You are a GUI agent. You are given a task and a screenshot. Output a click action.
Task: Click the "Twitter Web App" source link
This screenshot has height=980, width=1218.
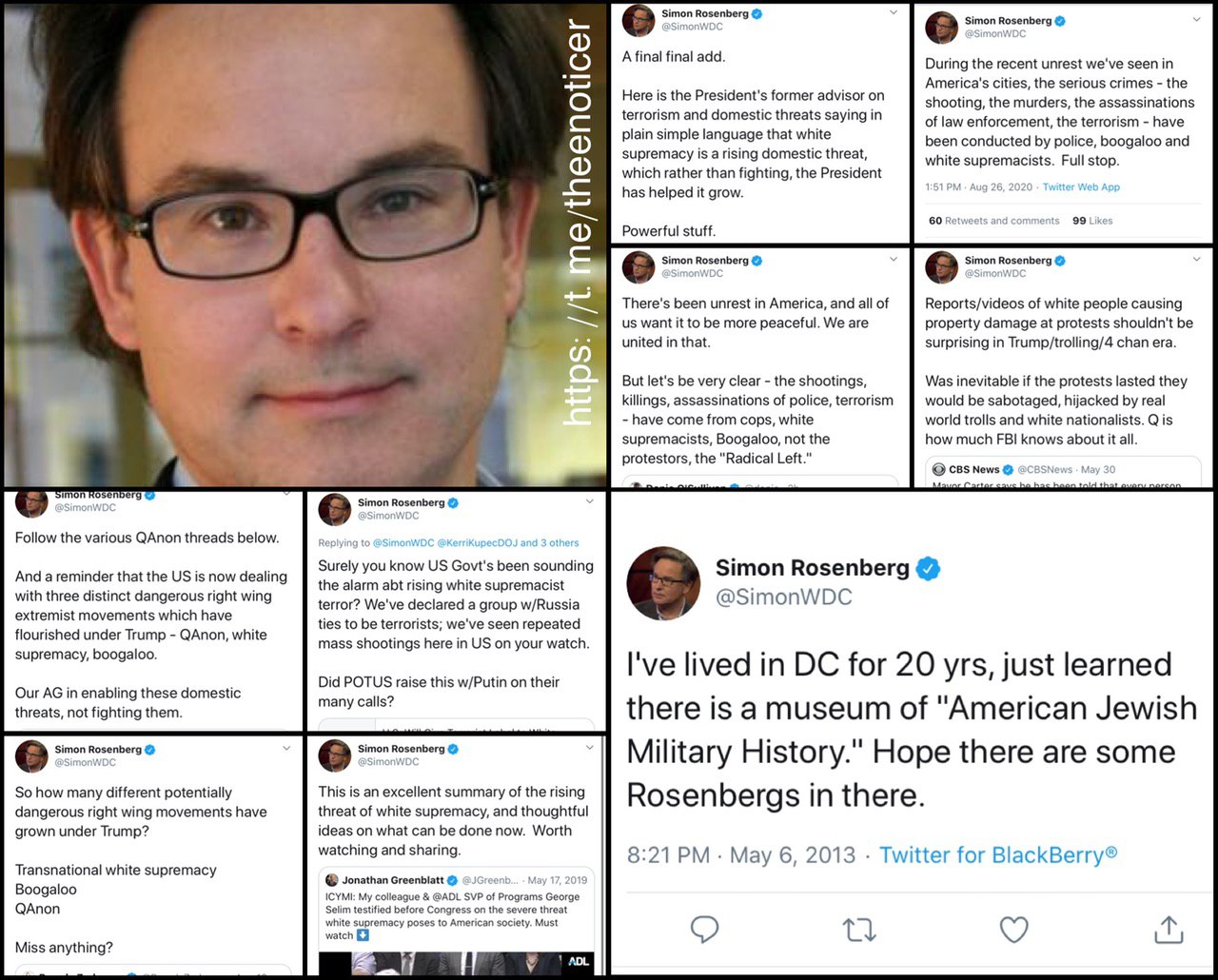click(1081, 187)
